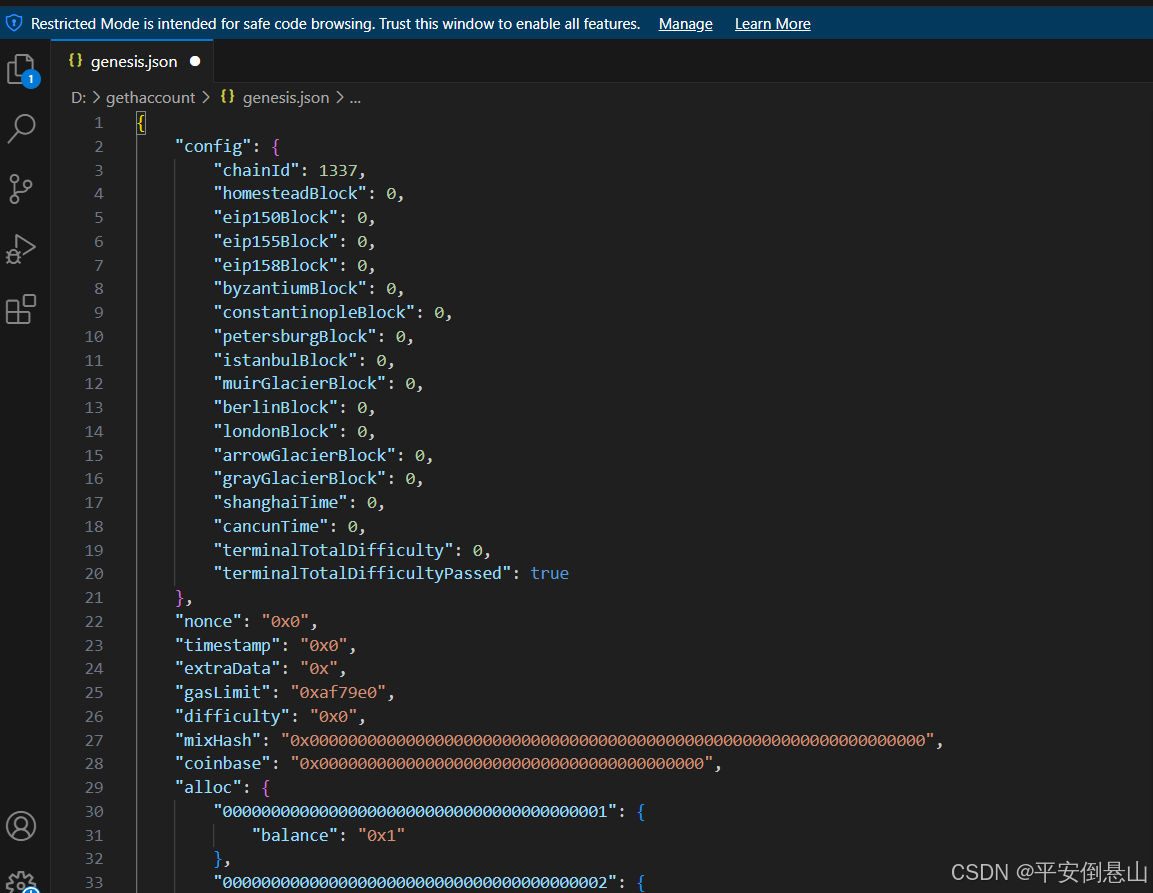Click the "constantinopleBlock" key

[x=314, y=313]
